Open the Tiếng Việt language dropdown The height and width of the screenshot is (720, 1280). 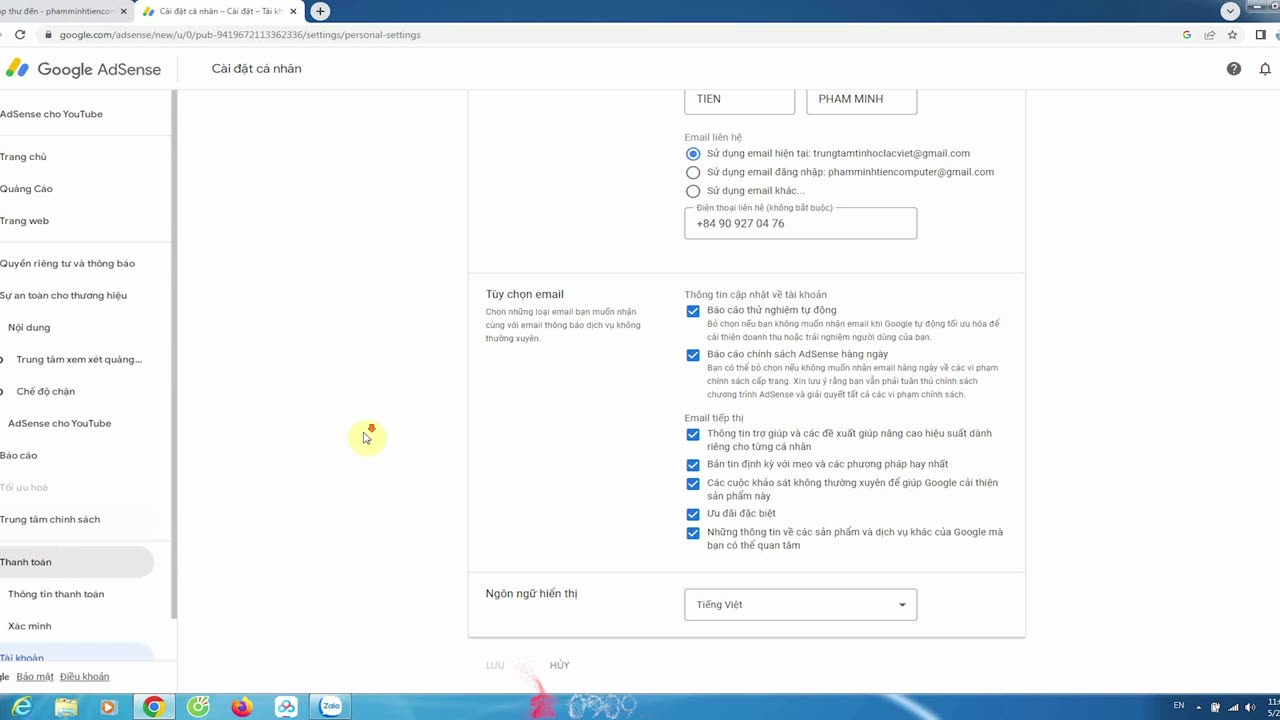tap(800, 605)
